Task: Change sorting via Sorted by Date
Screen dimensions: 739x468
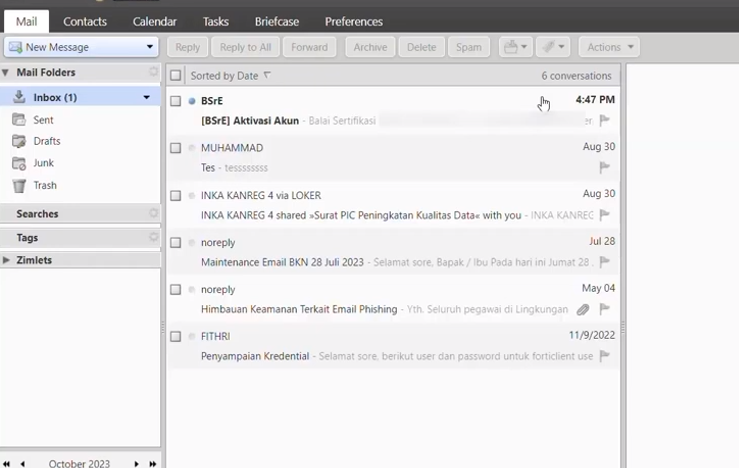Action: click(x=230, y=75)
